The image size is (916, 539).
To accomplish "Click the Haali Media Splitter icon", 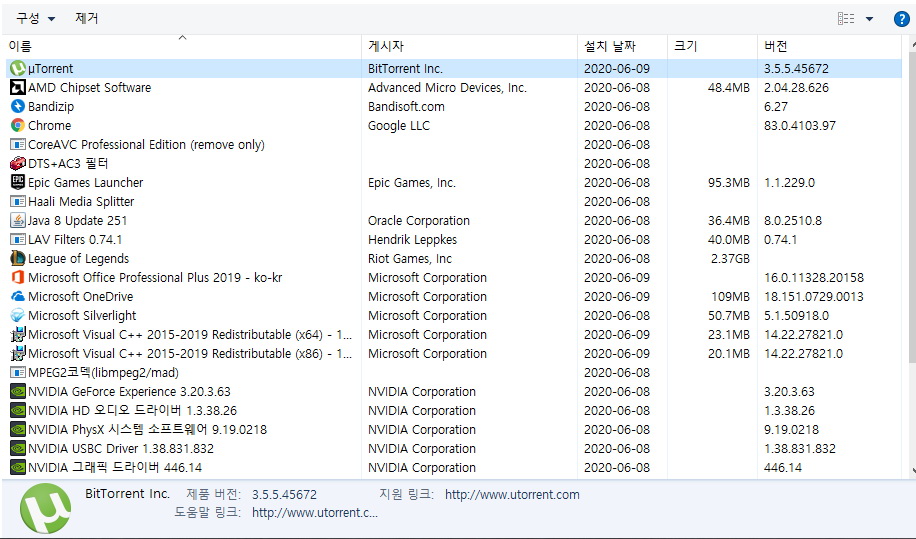I will [18, 201].
